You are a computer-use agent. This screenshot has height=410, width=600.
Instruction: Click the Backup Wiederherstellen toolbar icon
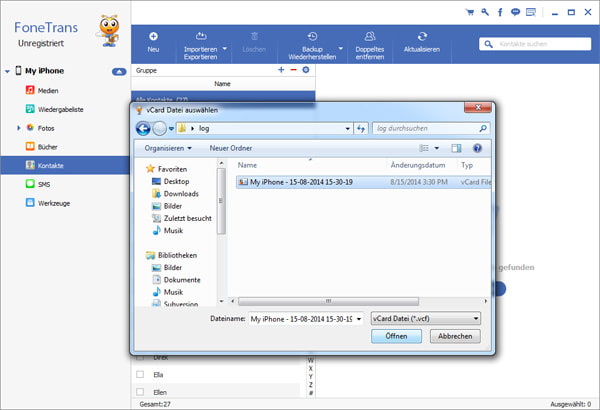coord(312,36)
